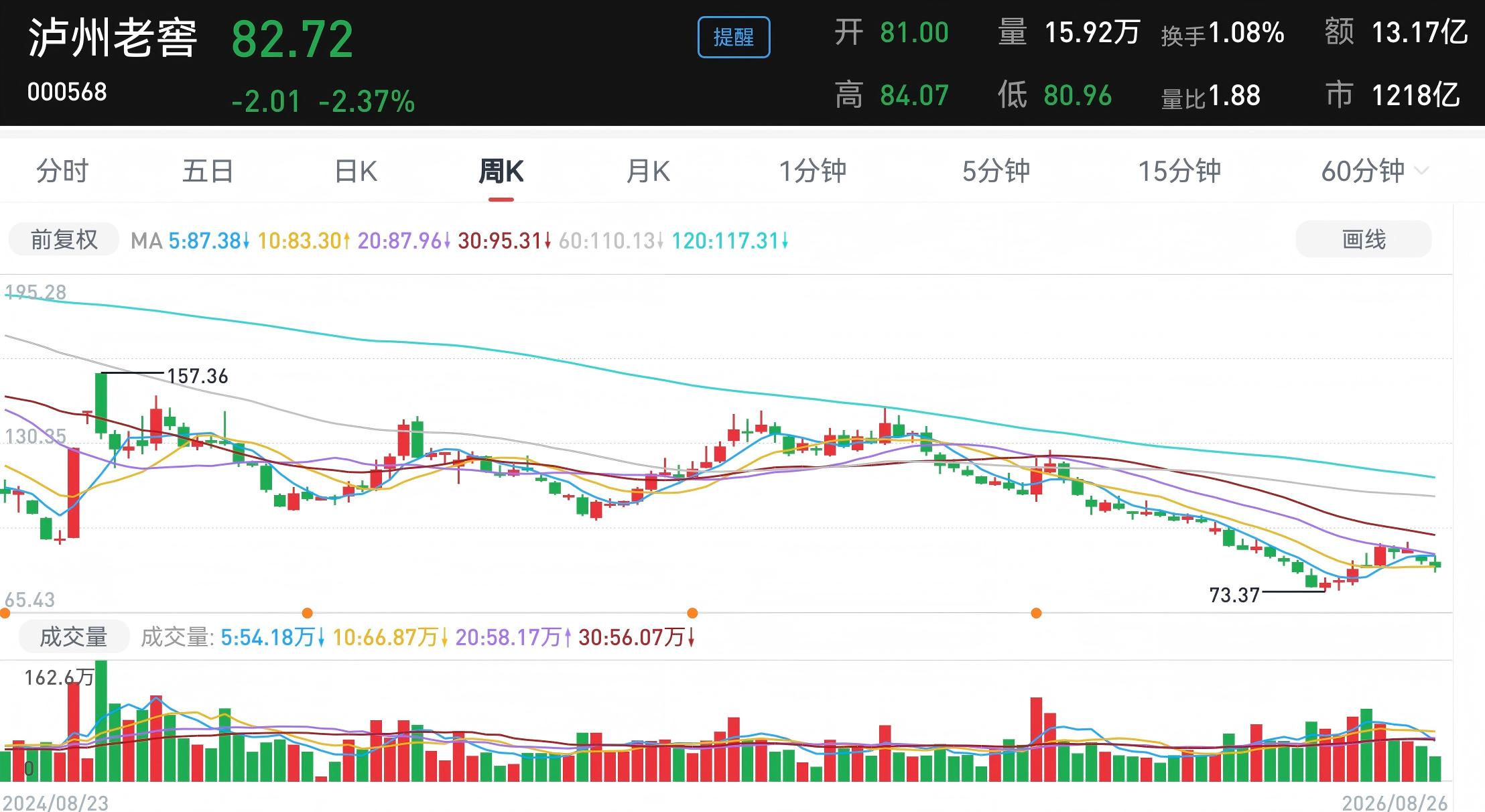This screenshot has width=1485, height=812.
Task: Click the market cap 1218亿
Action: (1415, 95)
